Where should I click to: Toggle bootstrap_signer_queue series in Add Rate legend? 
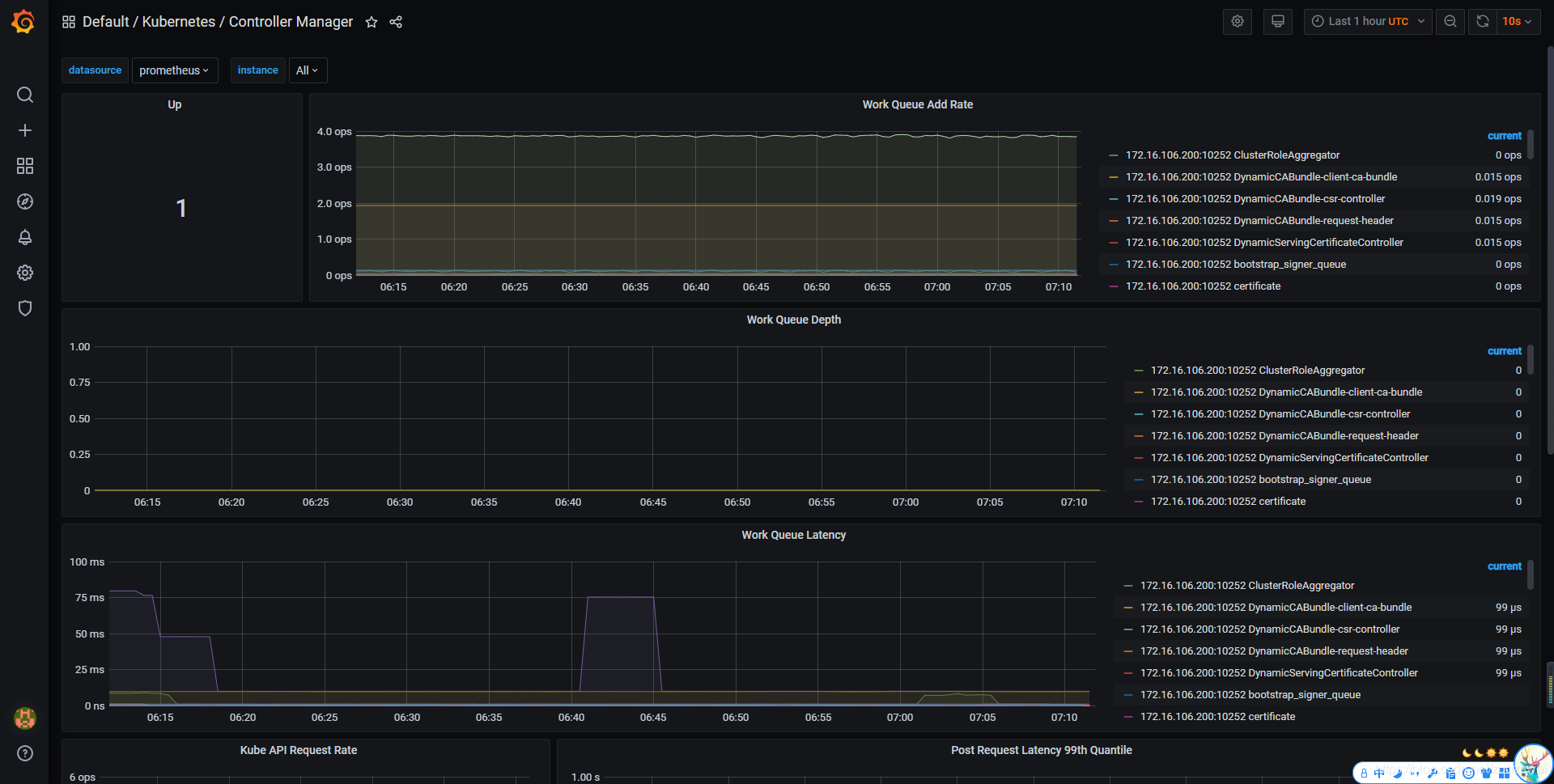coord(1236,265)
